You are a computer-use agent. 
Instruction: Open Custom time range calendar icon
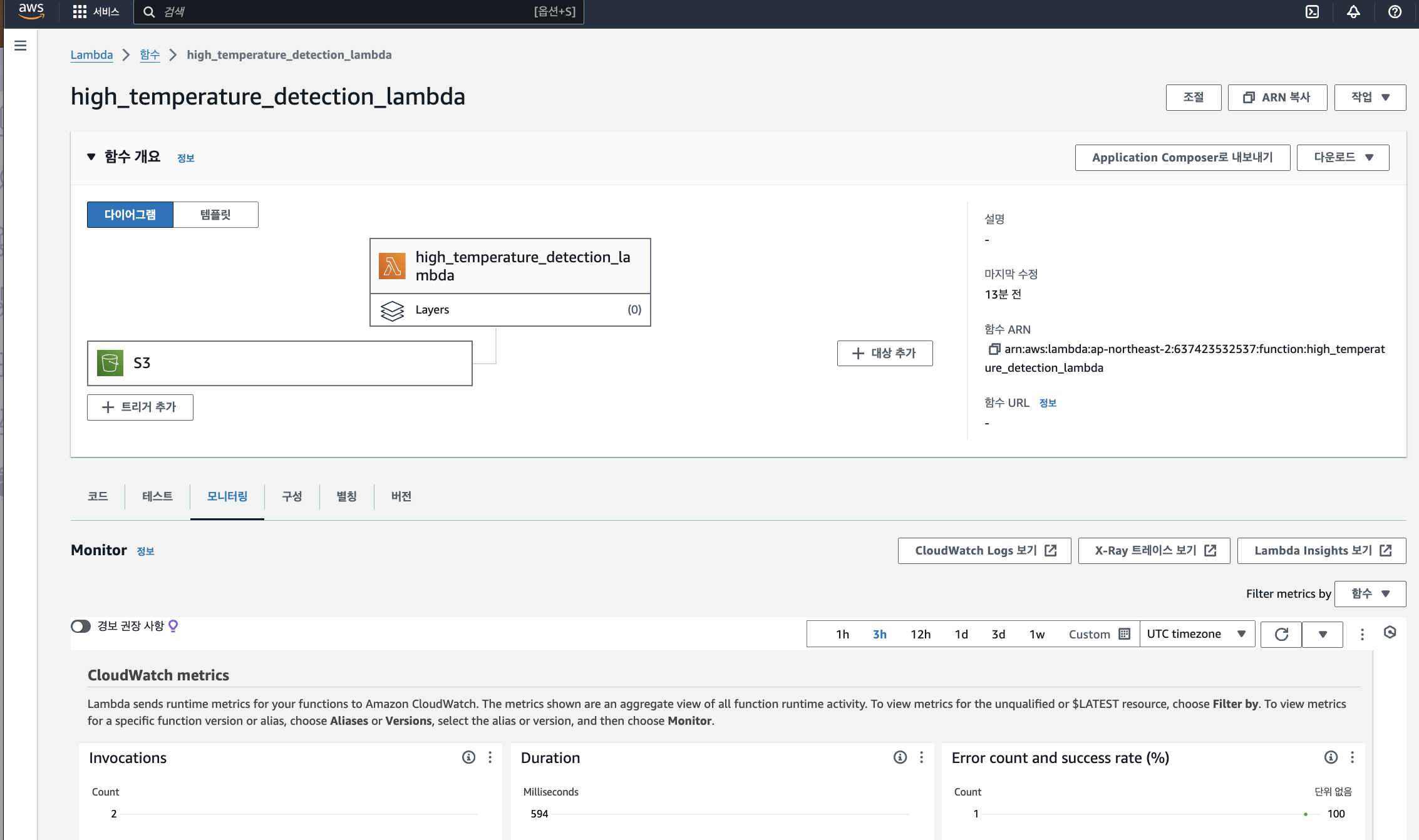point(1125,634)
